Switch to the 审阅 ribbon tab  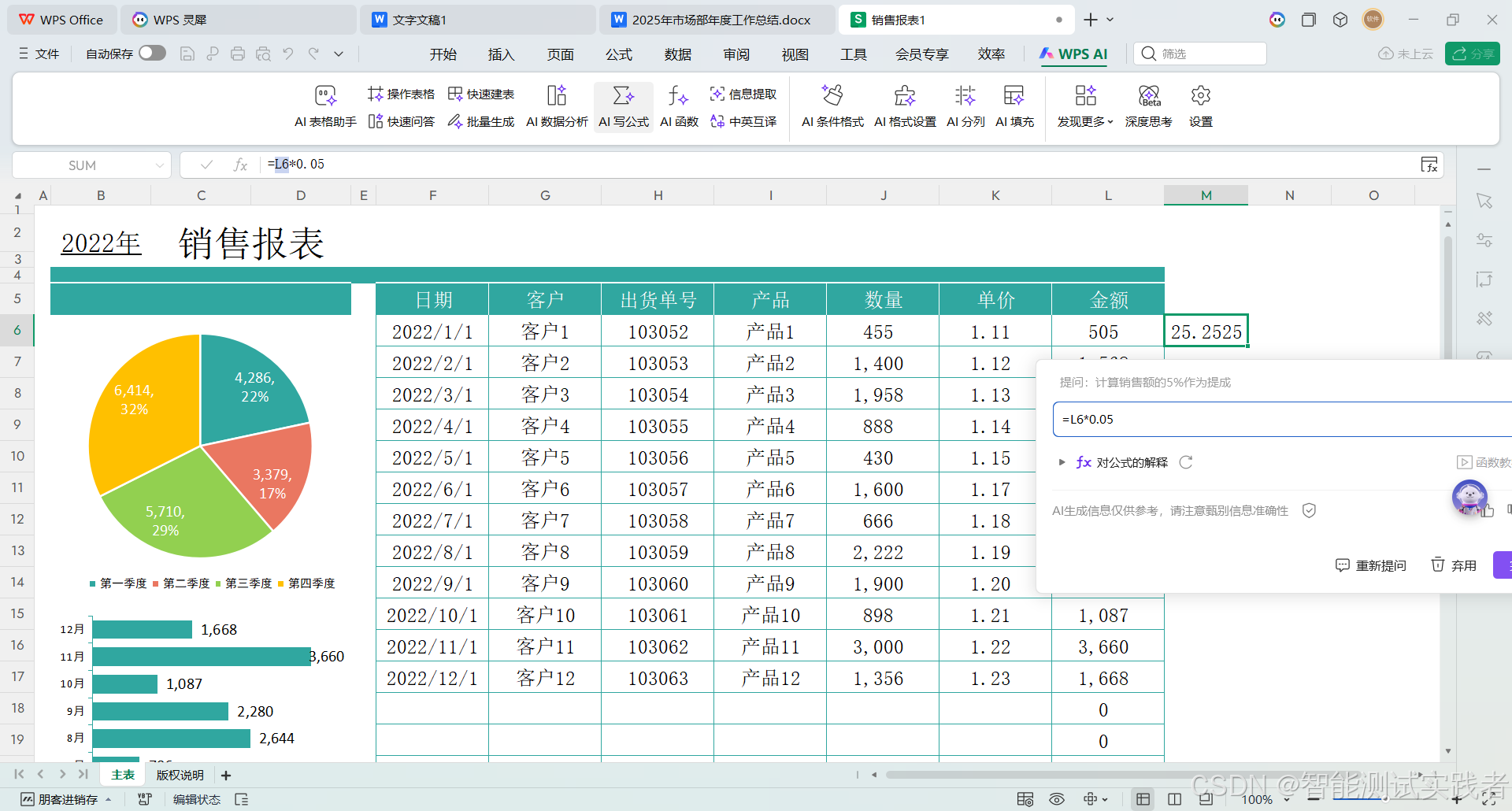[736, 54]
